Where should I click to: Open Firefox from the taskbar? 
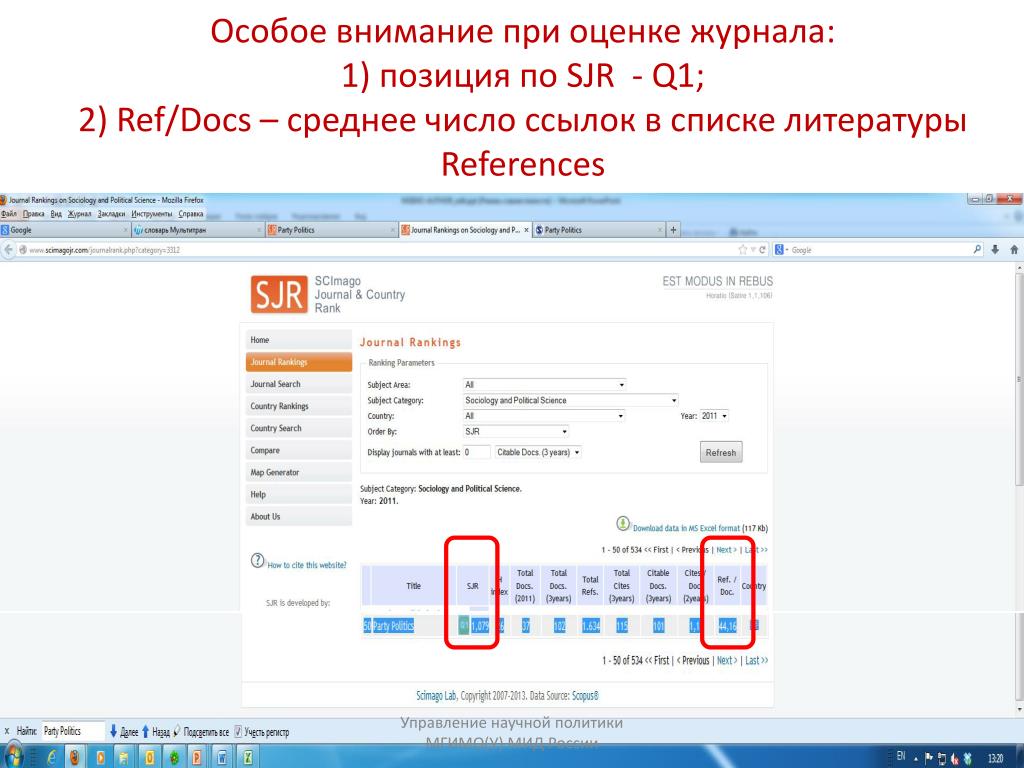click(75, 758)
